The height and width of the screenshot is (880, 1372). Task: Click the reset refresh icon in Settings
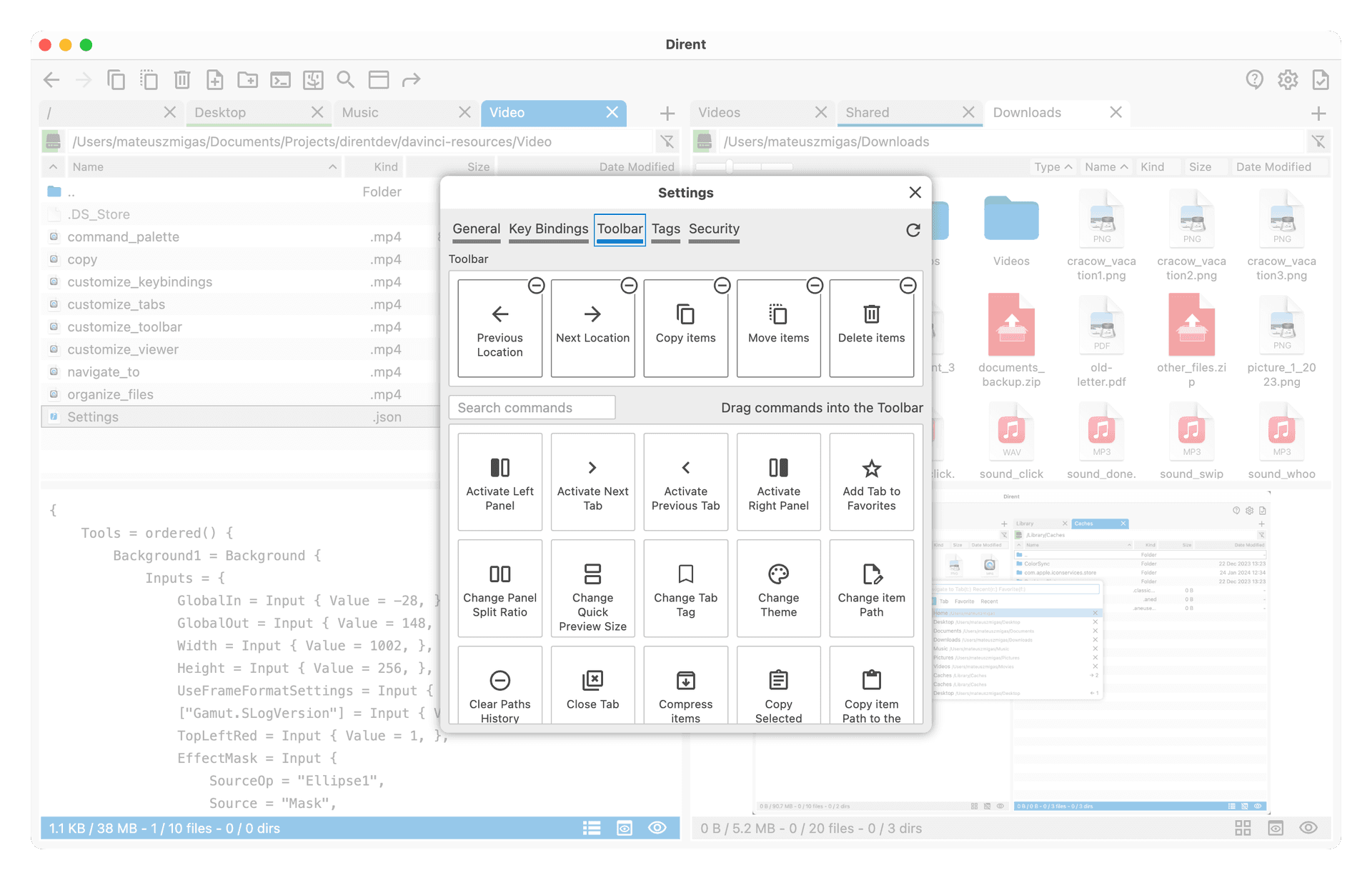913,230
